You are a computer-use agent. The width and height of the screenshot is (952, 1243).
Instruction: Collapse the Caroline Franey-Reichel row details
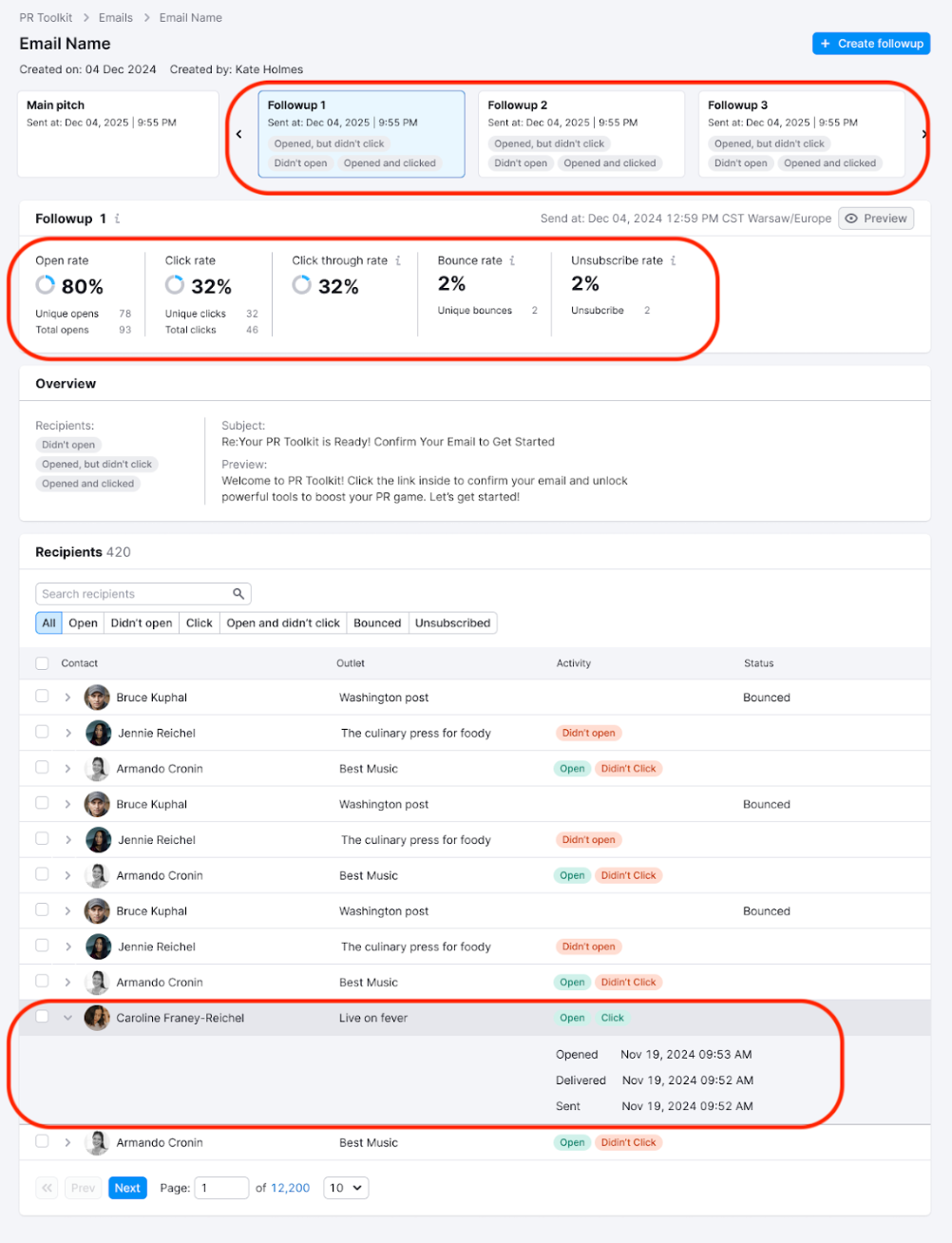tap(67, 1018)
